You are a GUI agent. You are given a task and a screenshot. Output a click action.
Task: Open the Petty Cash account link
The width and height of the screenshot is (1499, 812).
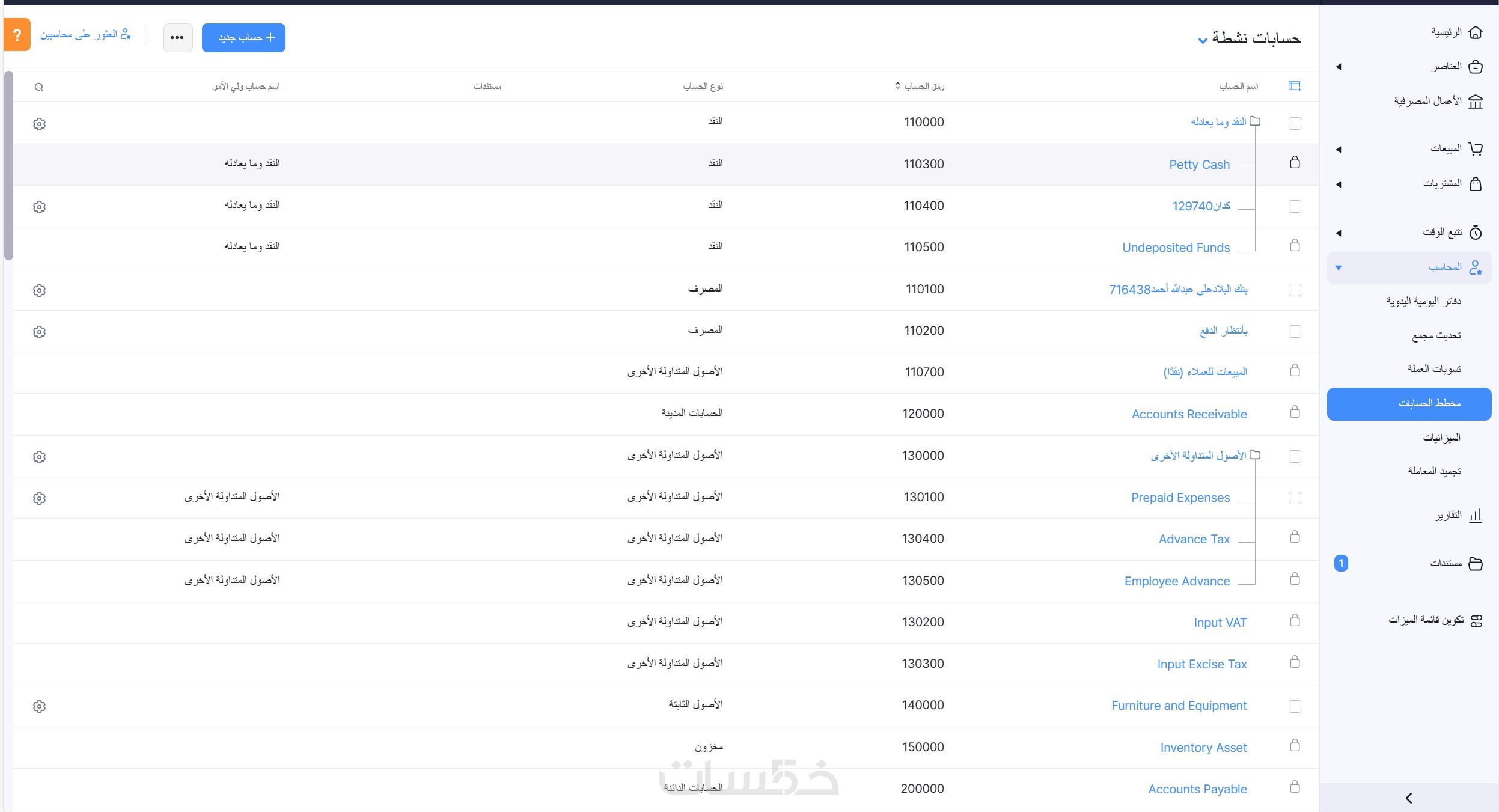coord(1199,165)
